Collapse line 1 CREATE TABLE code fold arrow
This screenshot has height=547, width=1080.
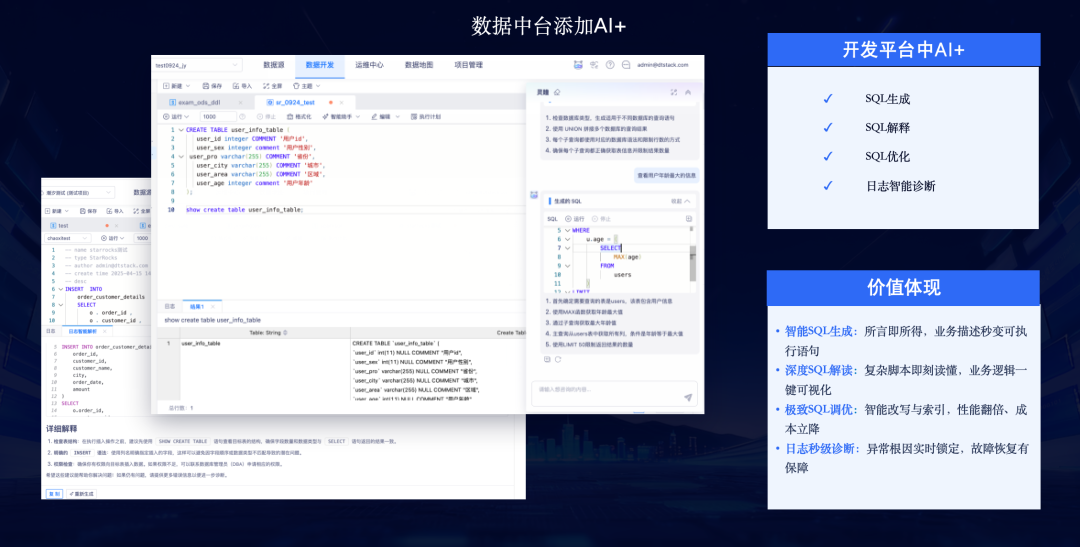[179, 130]
